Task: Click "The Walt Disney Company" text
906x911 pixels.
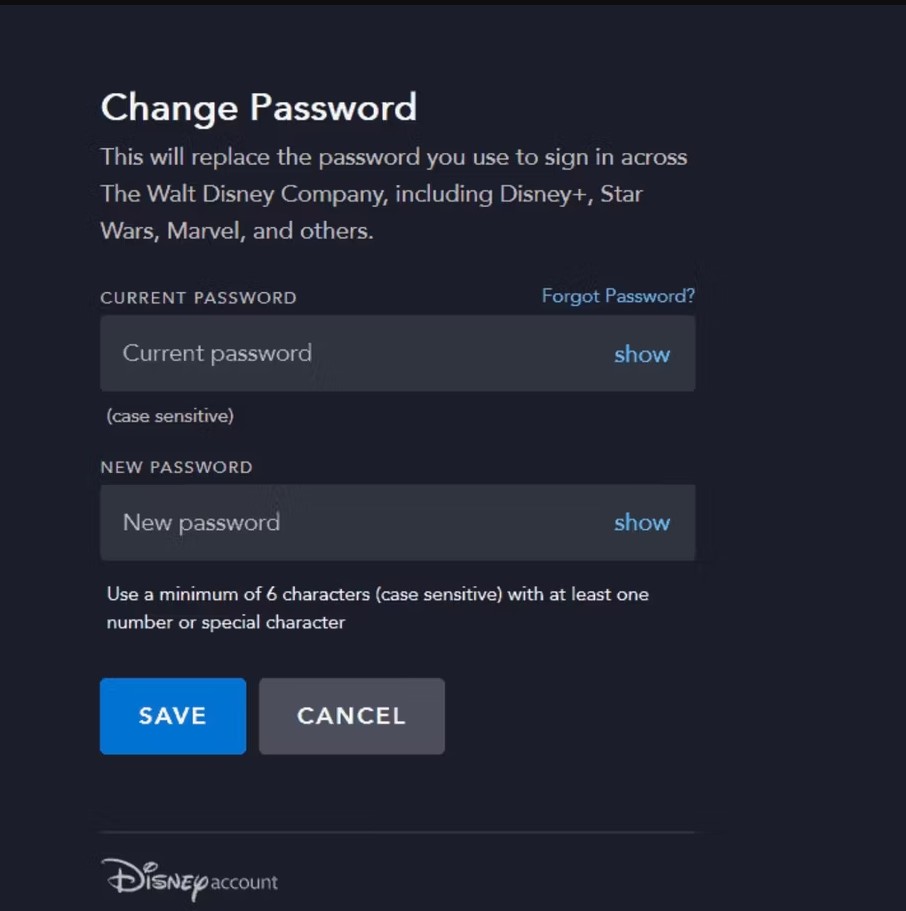Action: (x=242, y=194)
